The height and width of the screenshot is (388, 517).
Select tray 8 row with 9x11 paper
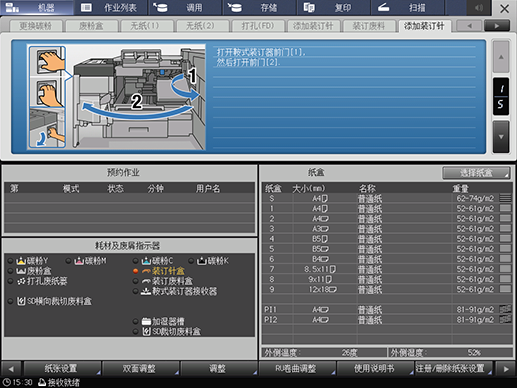point(387,279)
